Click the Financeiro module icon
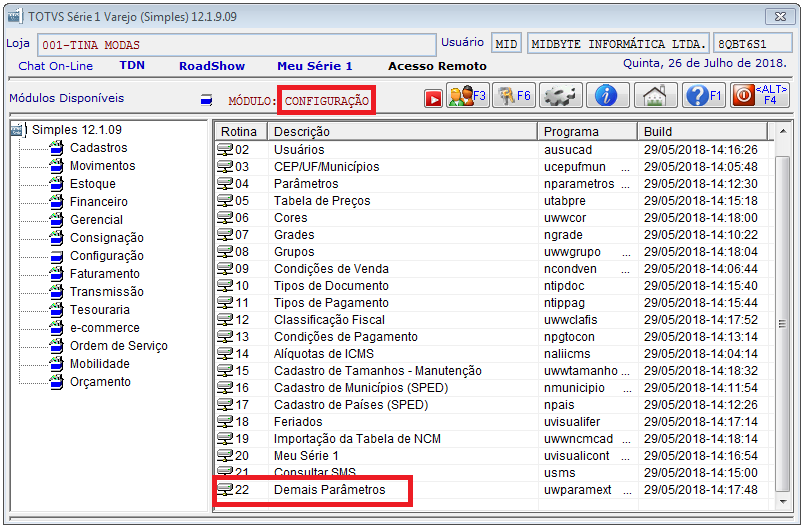801x525 pixels. click(57, 202)
